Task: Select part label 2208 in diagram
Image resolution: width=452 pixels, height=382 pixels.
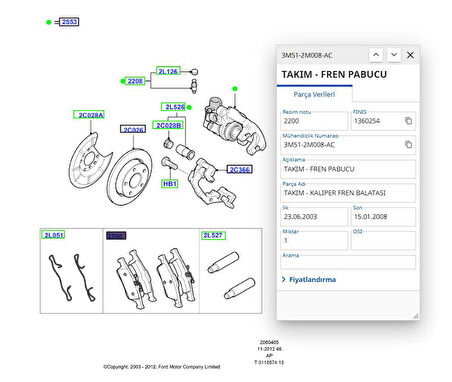Action: point(135,81)
